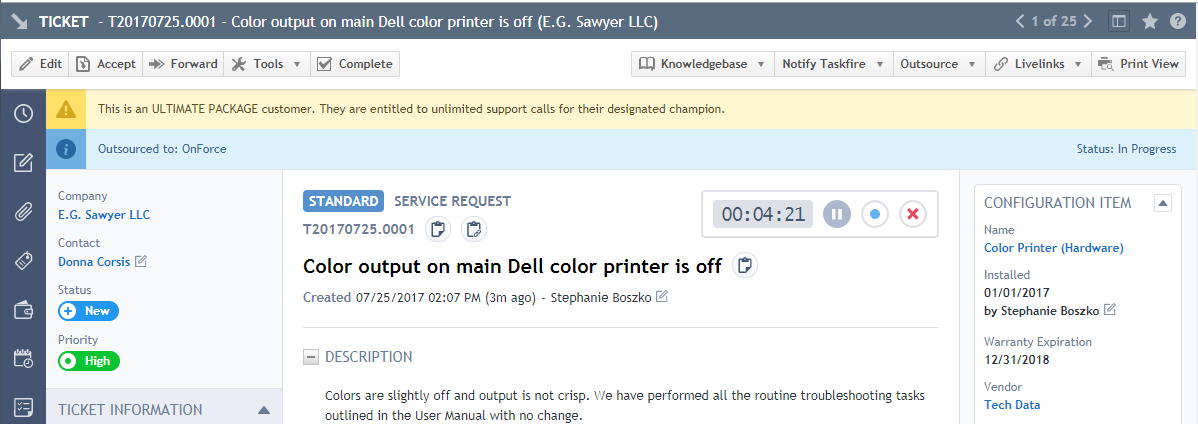This screenshot has height=424, width=1198.
Task: Click the timer record button
Action: coord(875,215)
